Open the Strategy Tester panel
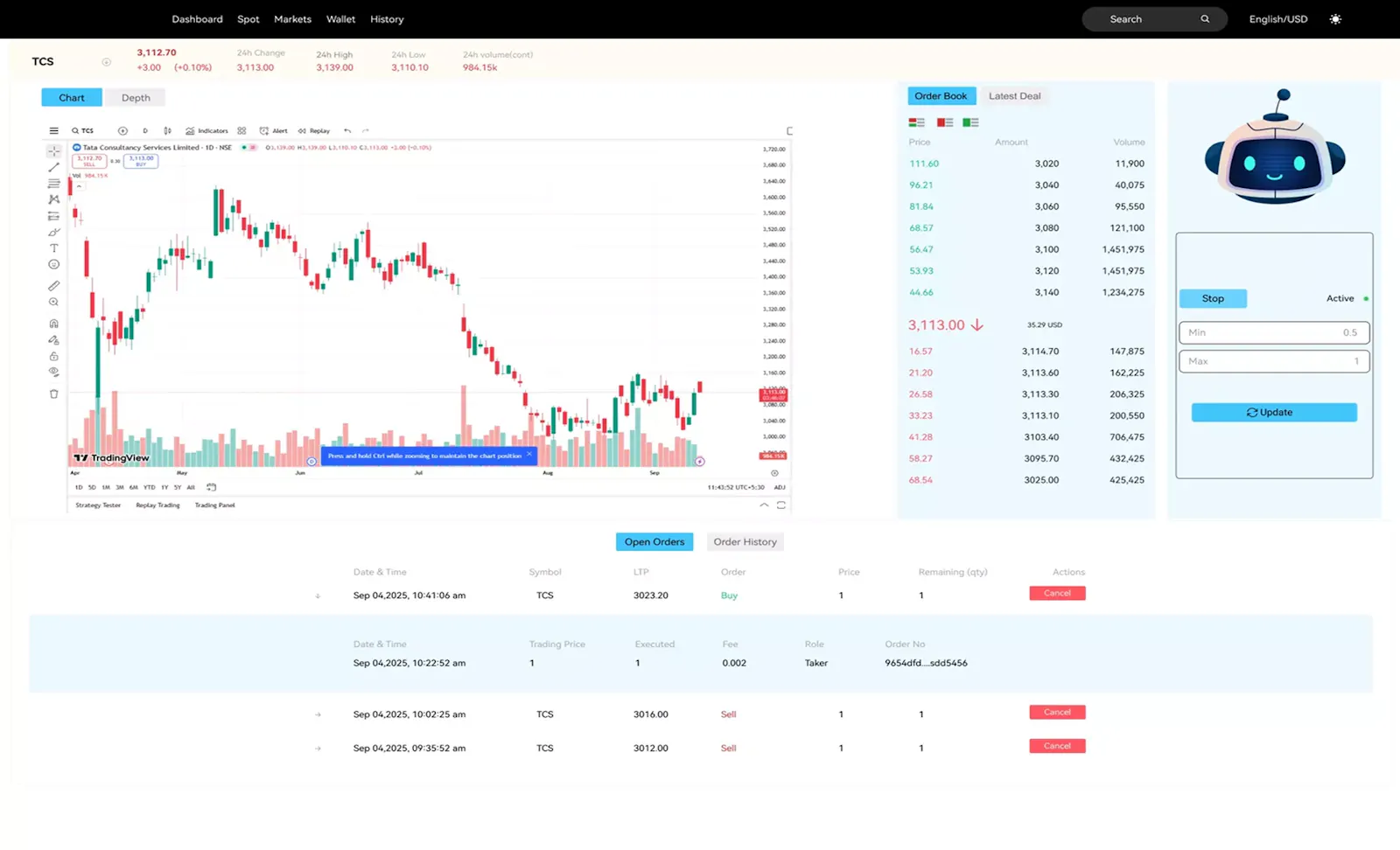The width and height of the screenshot is (1400, 850). click(98, 505)
